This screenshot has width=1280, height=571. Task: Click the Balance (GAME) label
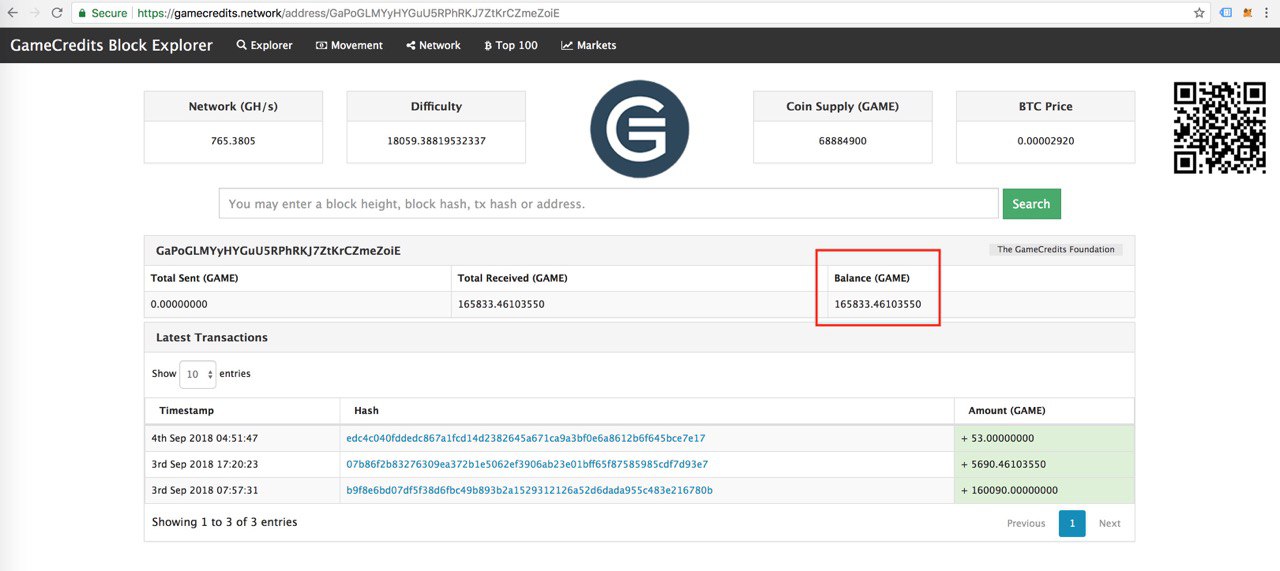click(x=872, y=278)
